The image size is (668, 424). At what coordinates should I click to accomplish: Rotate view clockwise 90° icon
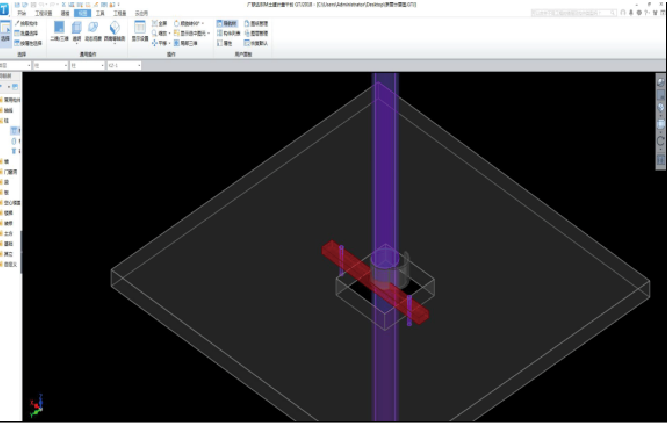(x=187, y=23)
